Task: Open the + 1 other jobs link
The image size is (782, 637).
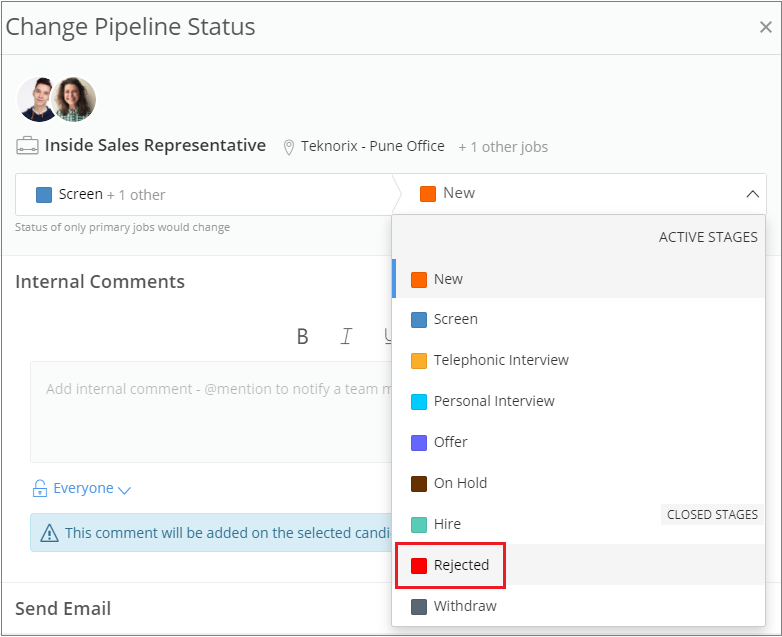Action: click(x=503, y=147)
